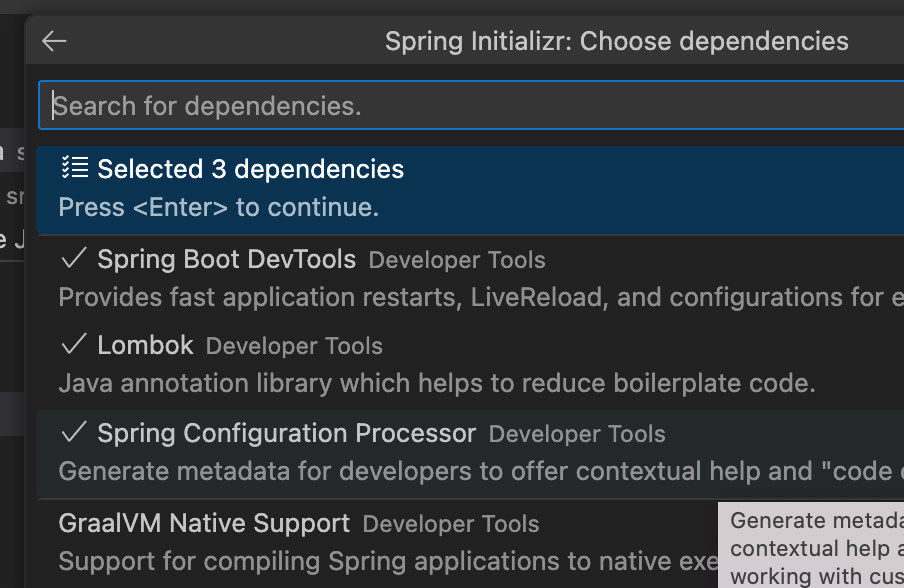Image resolution: width=904 pixels, height=588 pixels.
Task: Click the checklist icon beside Selected 3 dependencies
Action: [x=75, y=168]
